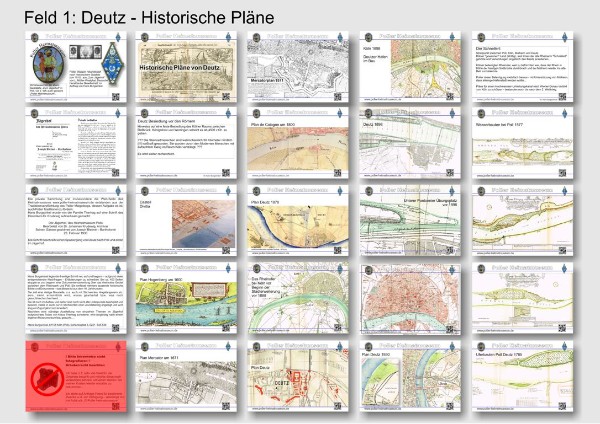Click QR code on 'Plan Deutz 1875' slide
This screenshot has height=424, width=600.
click(338, 250)
